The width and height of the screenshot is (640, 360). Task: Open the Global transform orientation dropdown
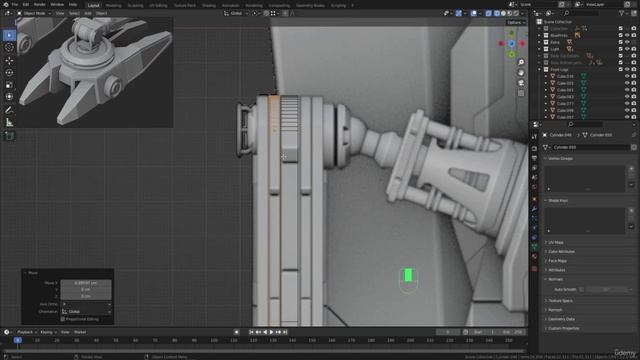point(235,13)
